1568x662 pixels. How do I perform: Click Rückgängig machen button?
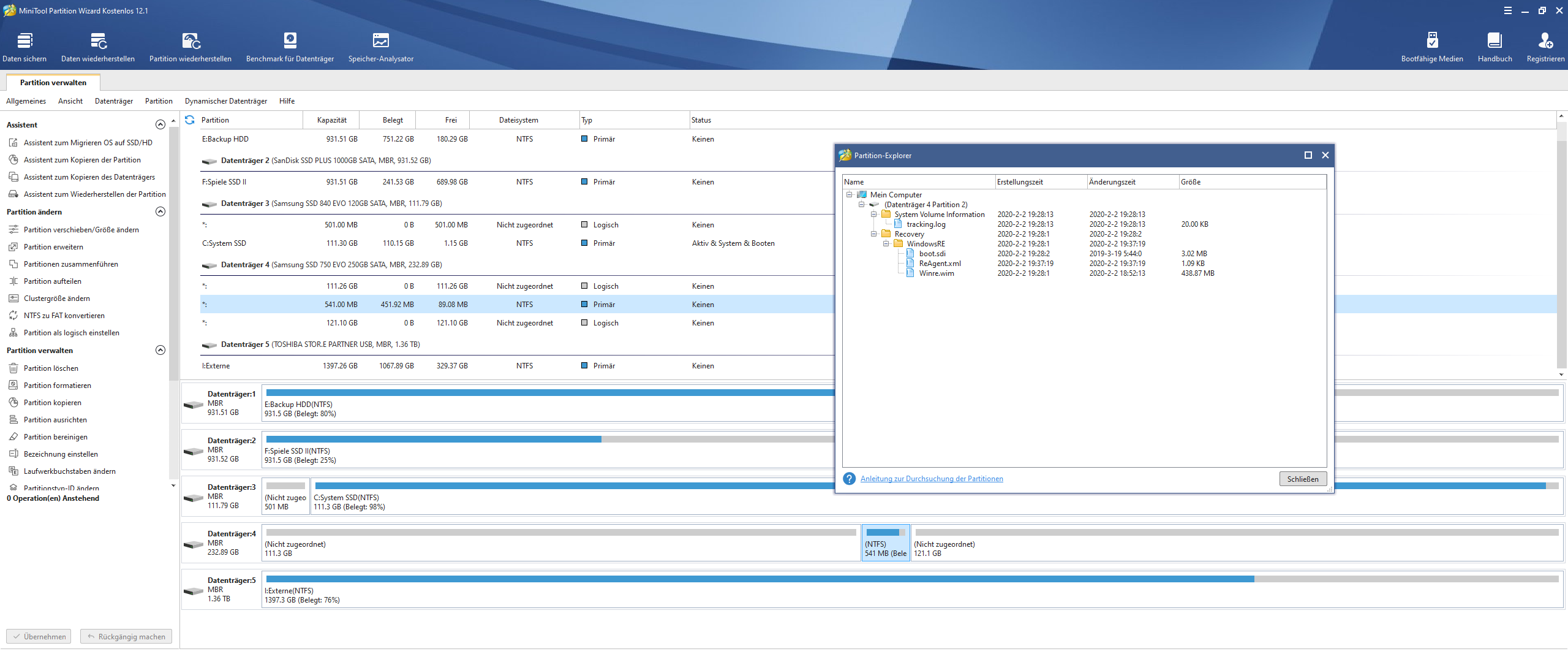(x=126, y=637)
